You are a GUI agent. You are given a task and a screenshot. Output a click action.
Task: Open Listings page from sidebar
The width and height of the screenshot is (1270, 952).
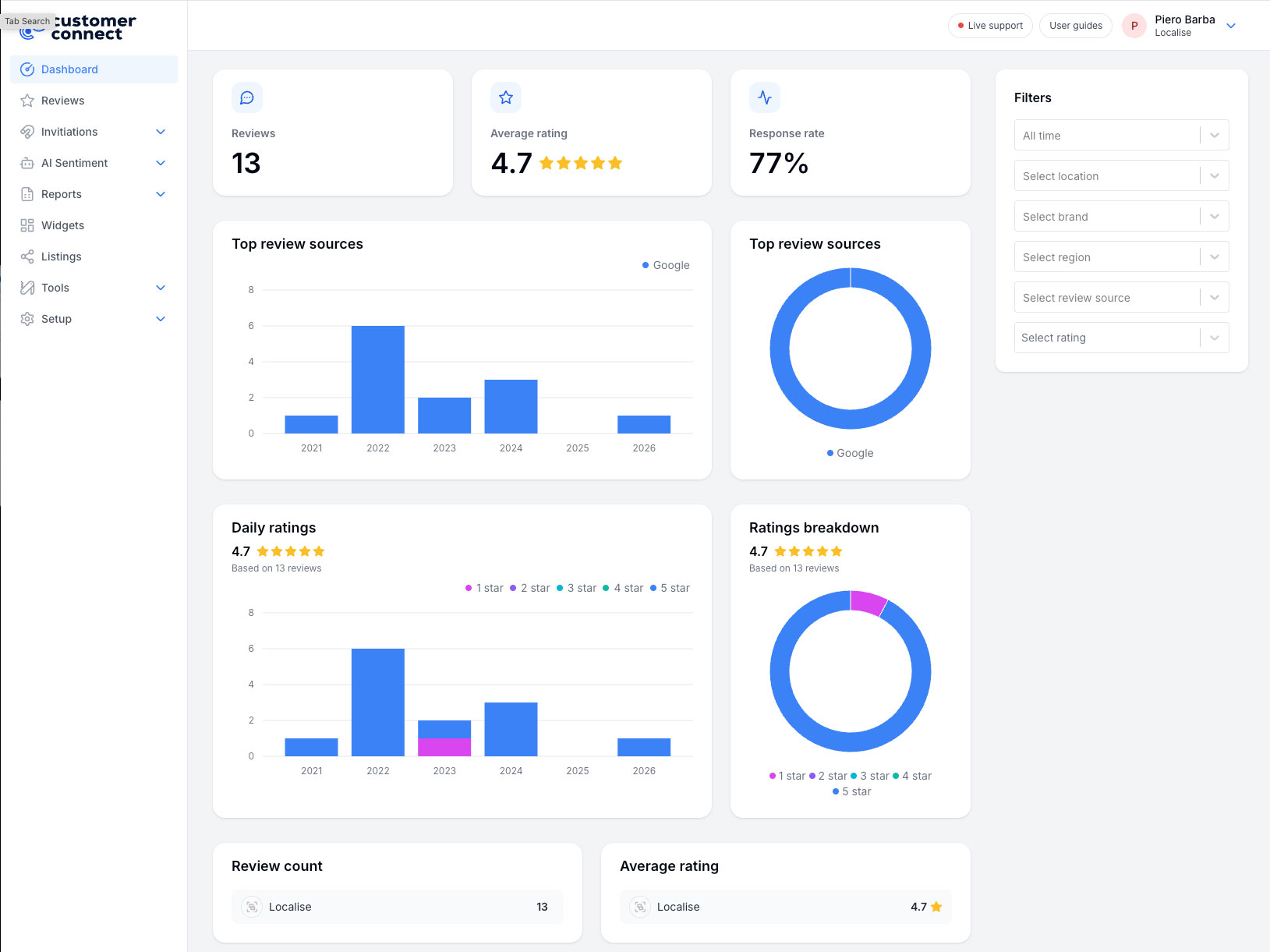[x=94, y=257]
